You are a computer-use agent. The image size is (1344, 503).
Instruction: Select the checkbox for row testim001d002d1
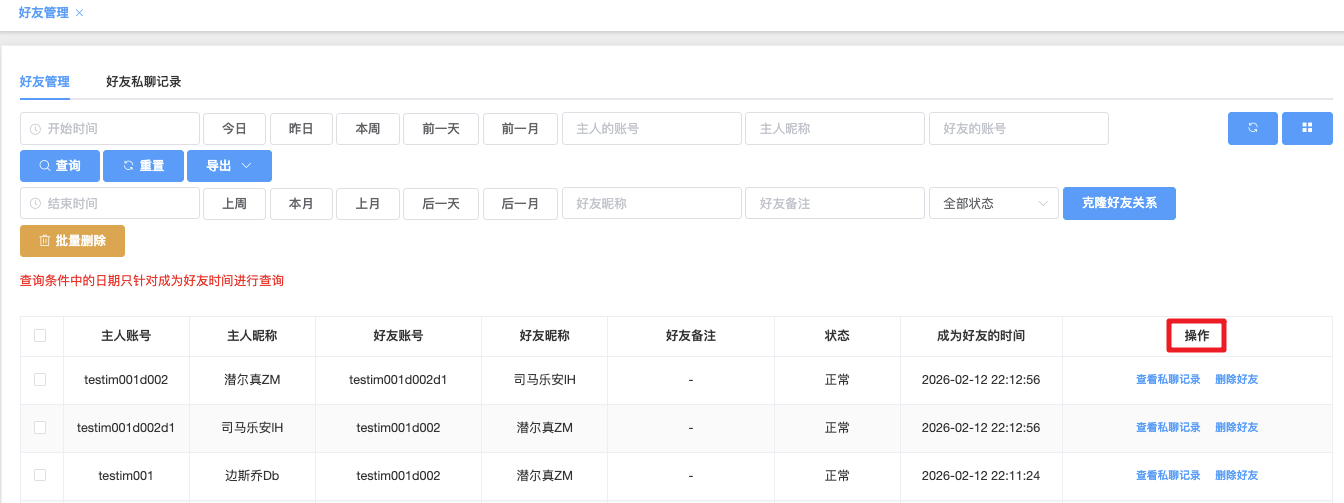40,428
